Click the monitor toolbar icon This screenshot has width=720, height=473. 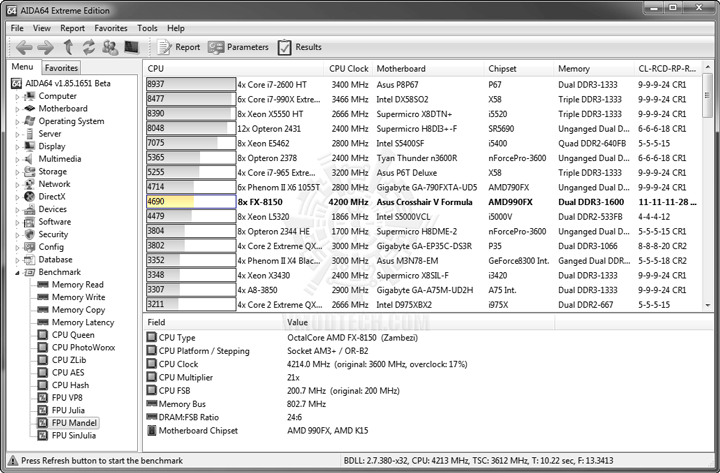click(x=131, y=47)
